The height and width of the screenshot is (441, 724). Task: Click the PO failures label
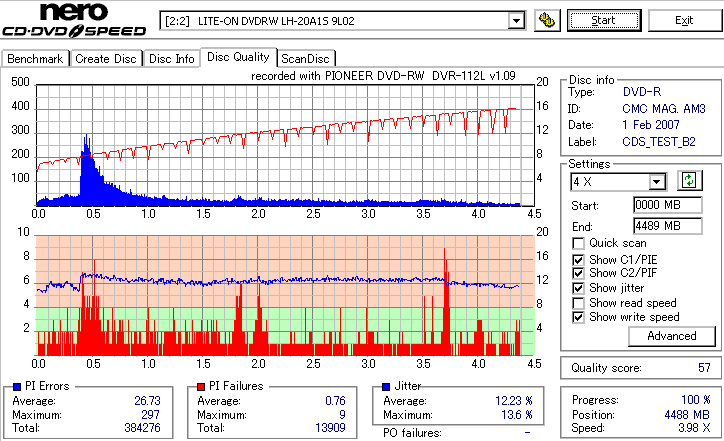[412, 433]
